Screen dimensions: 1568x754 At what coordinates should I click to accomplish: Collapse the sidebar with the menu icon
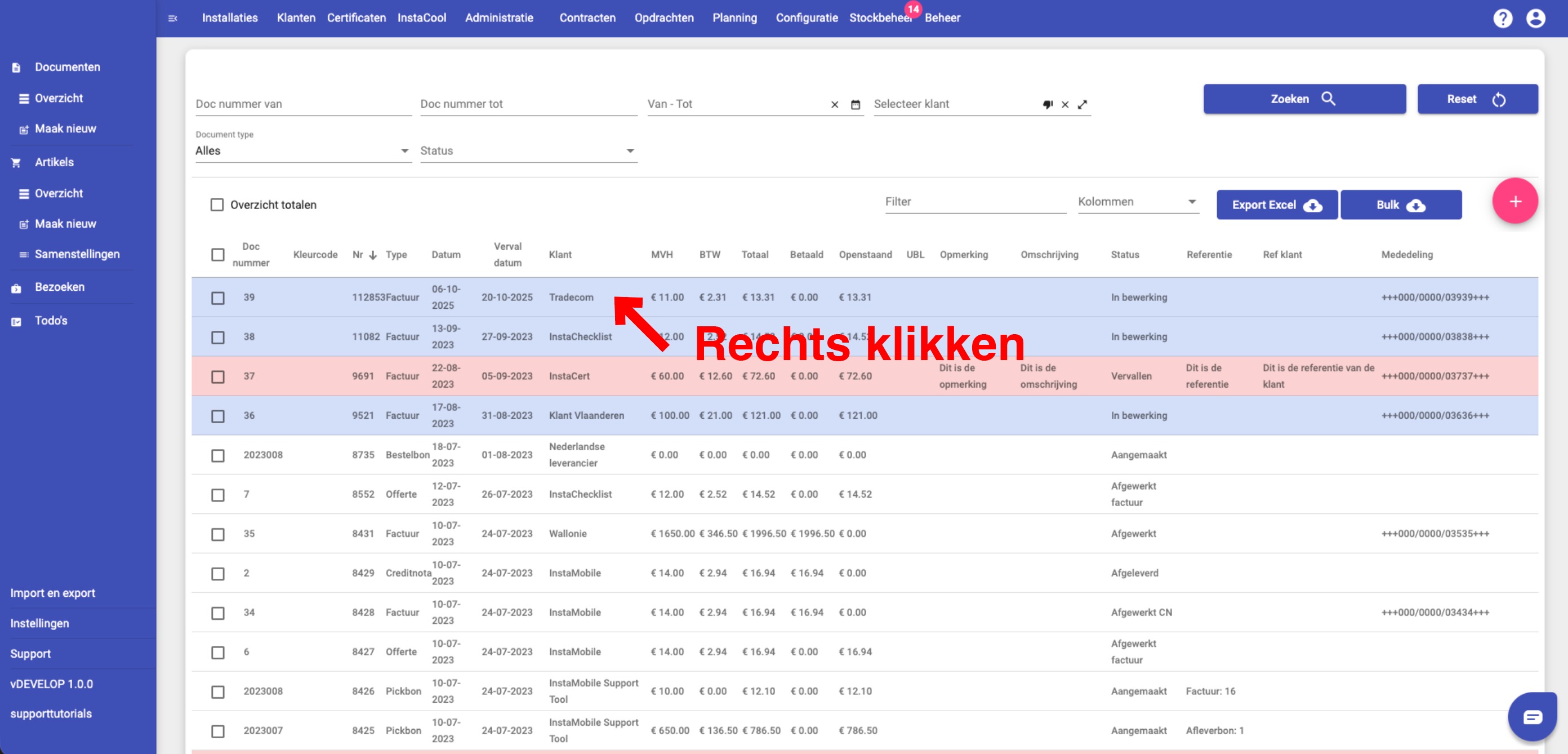coord(173,18)
